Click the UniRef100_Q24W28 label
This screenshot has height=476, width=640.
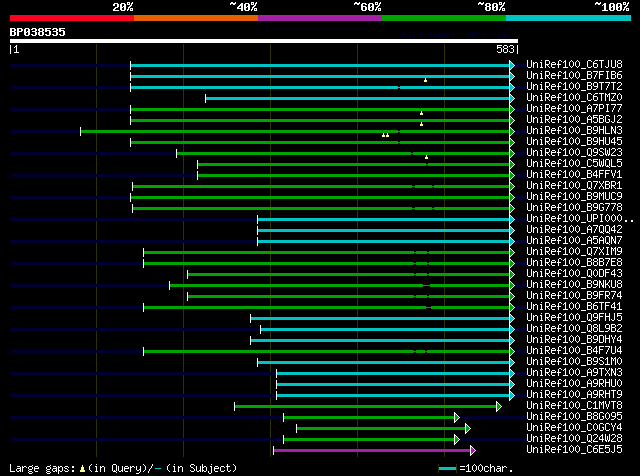coord(574,439)
